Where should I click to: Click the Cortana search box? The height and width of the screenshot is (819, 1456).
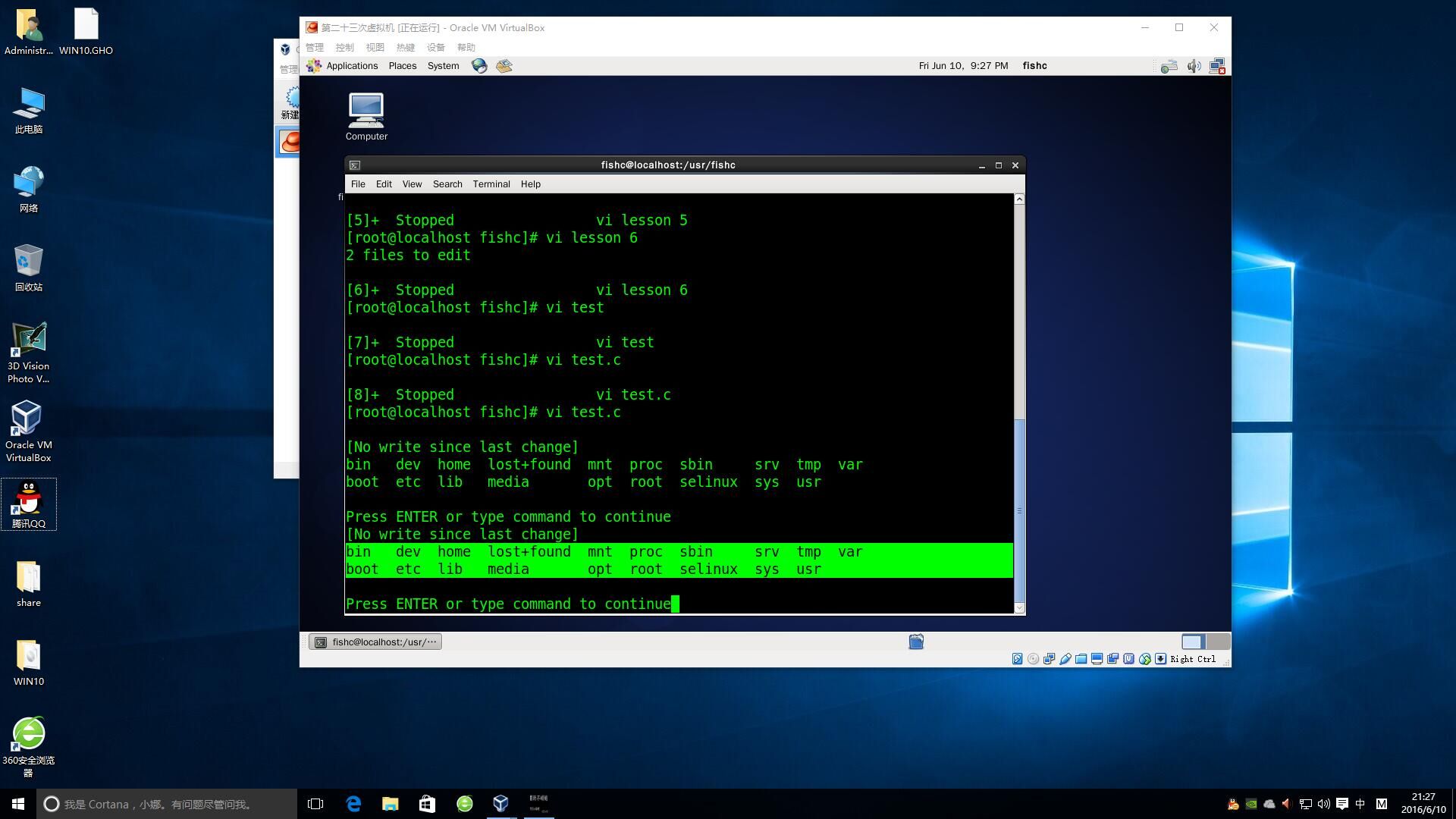click(x=167, y=804)
